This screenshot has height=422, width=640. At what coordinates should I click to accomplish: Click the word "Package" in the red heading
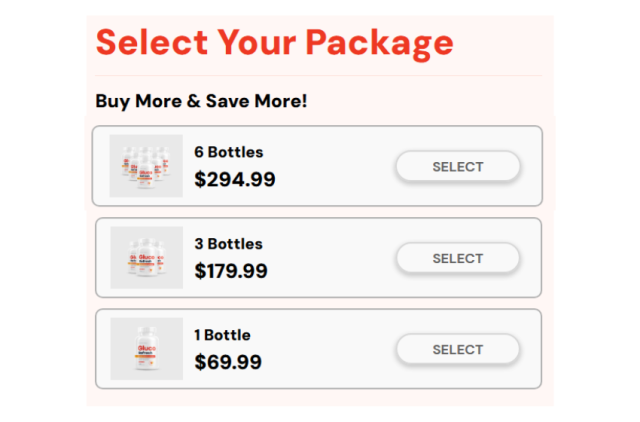[379, 43]
